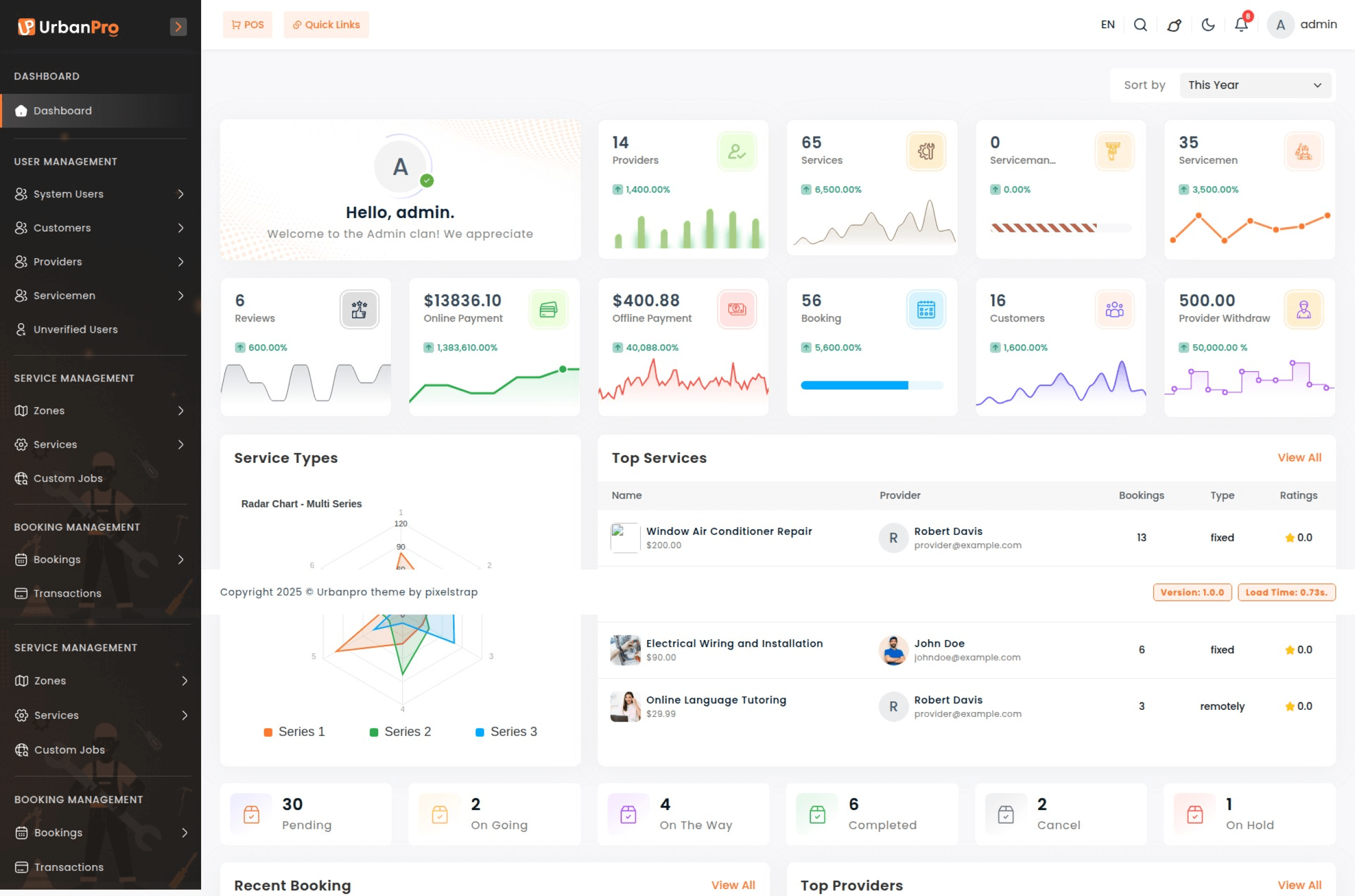Collapse sidebar with arrow toggle button
The image size is (1355, 896).
coord(178,27)
